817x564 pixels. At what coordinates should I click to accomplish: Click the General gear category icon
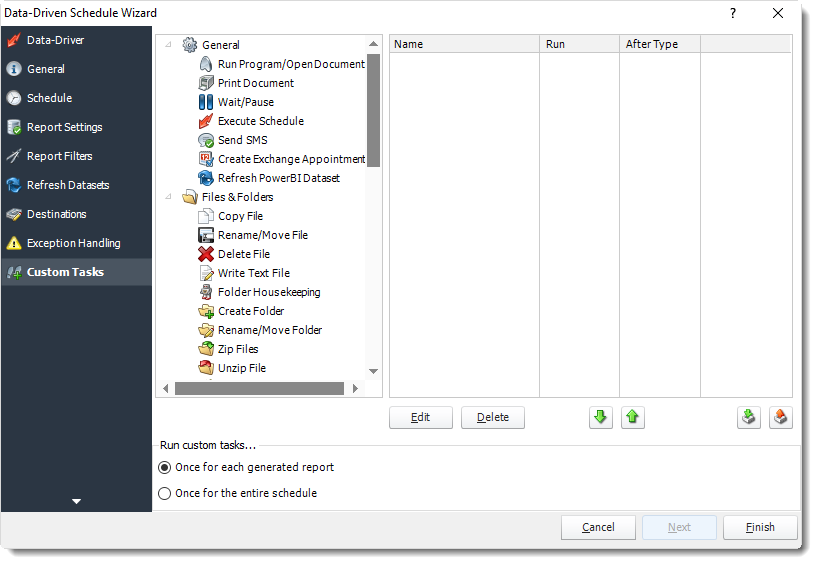(190, 45)
